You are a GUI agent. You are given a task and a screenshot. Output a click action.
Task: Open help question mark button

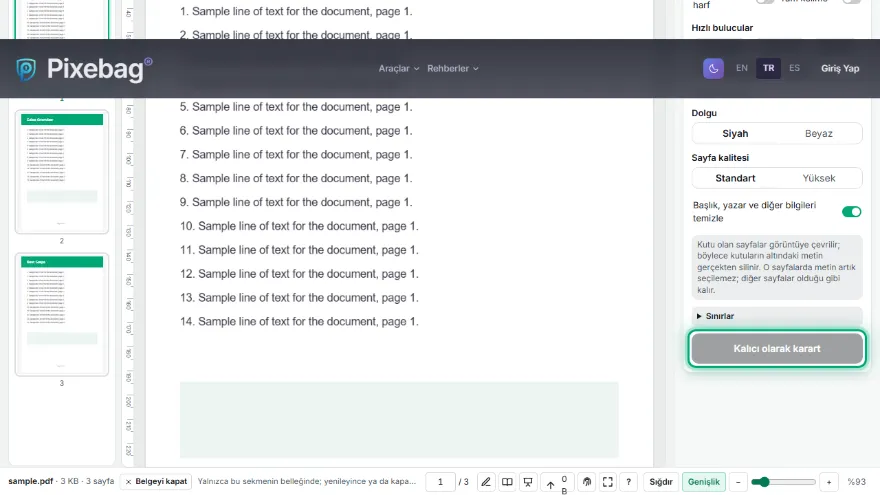[x=628, y=482]
